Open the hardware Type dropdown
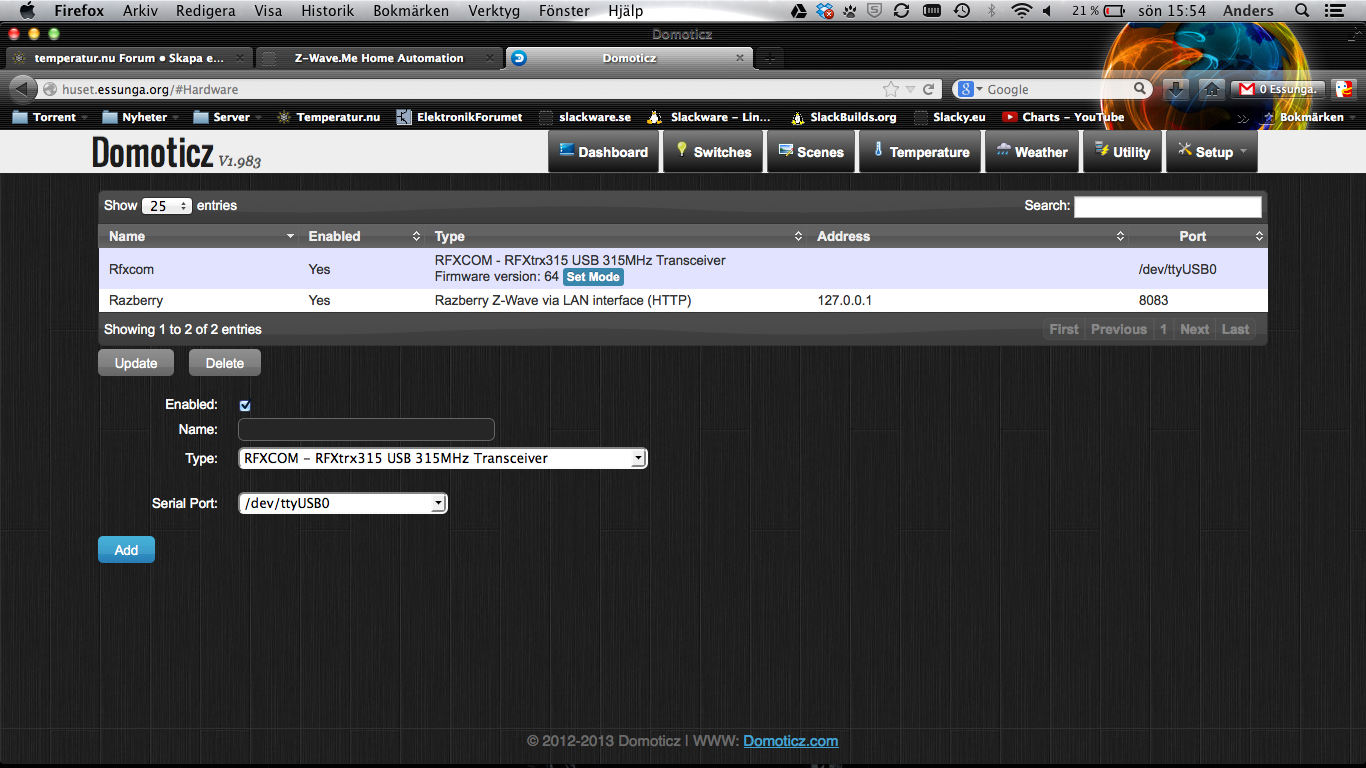This screenshot has height=768, width=1366. pyautogui.click(x=443, y=459)
